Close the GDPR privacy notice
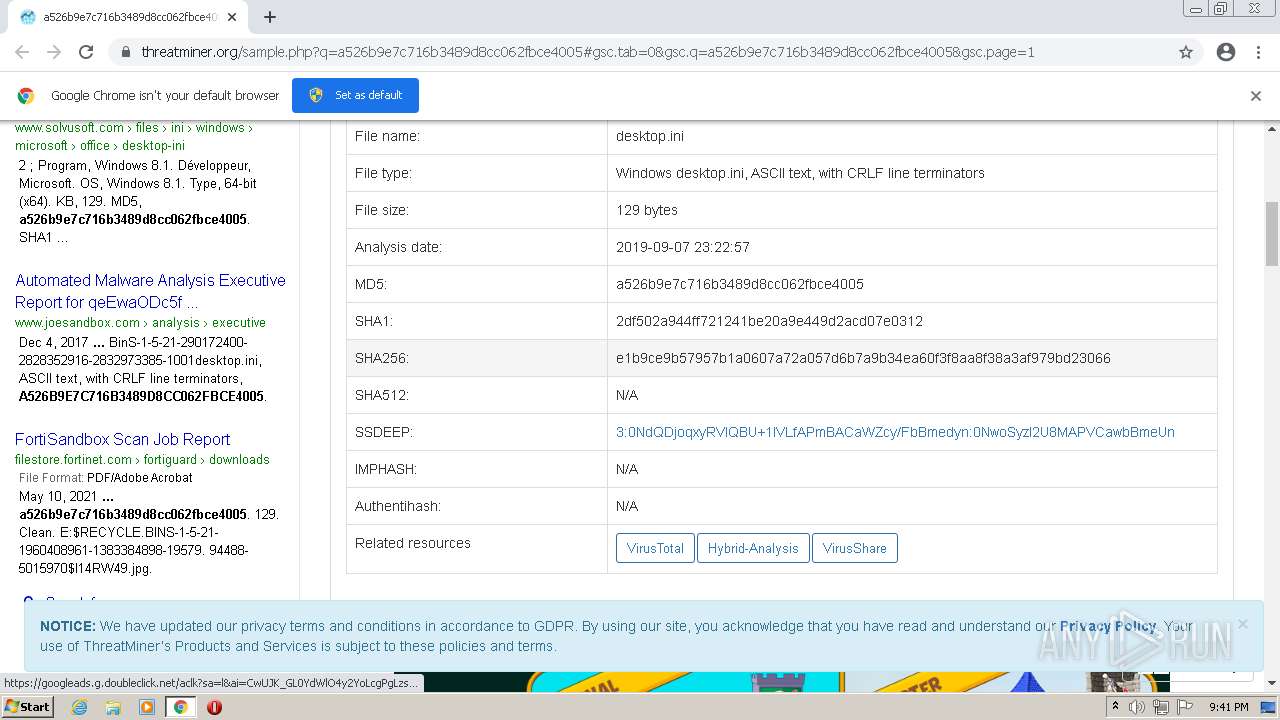 tap(1242, 624)
